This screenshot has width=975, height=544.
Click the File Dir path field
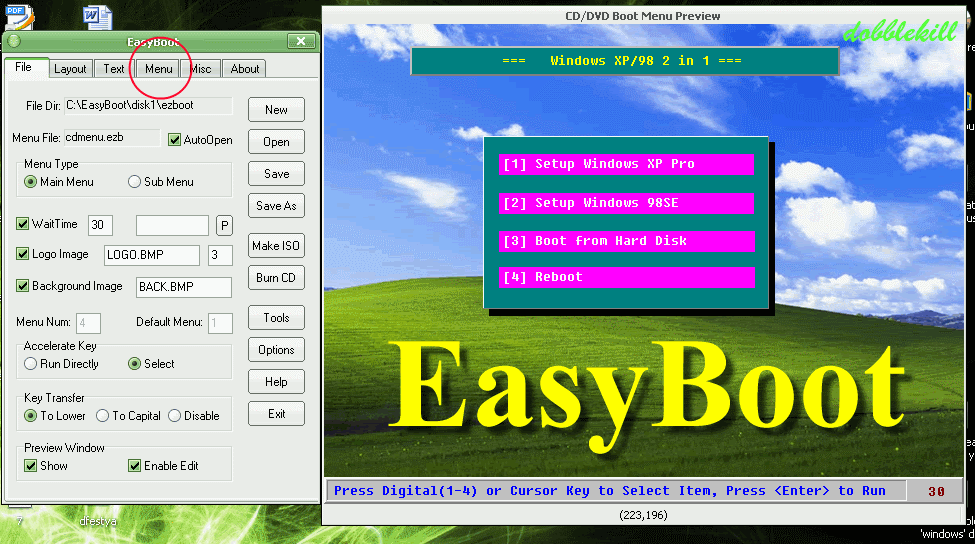(148, 106)
